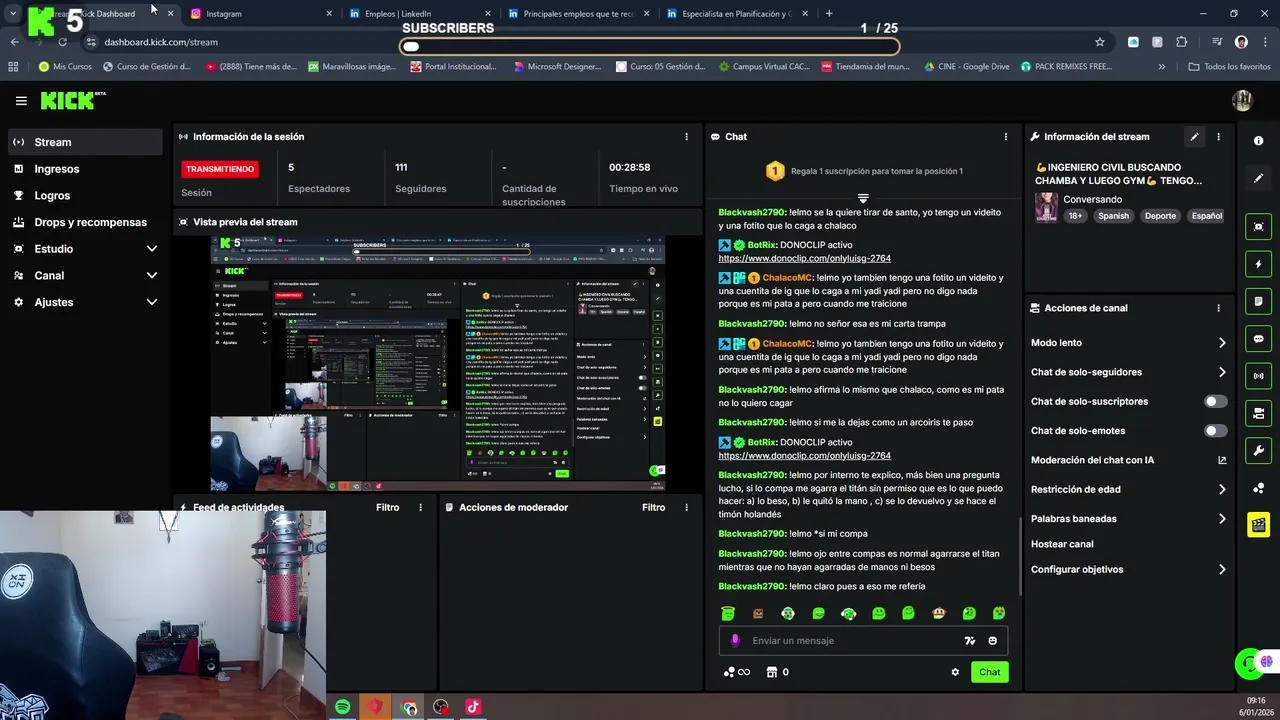
Task: Send message with green Chat button
Action: pos(989,672)
